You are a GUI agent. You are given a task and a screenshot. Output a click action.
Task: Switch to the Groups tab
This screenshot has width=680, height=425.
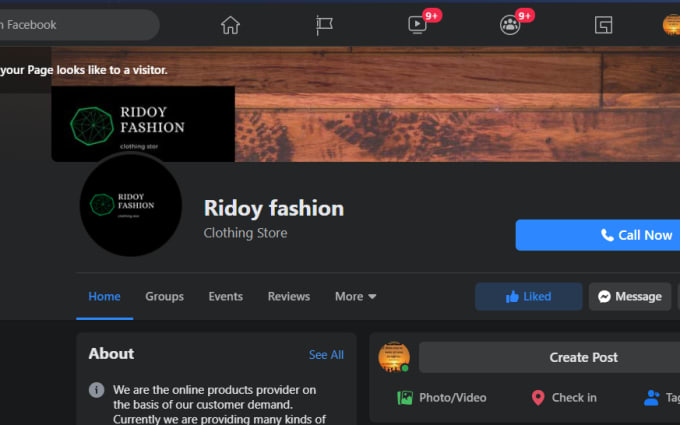(x=164, y=297)
